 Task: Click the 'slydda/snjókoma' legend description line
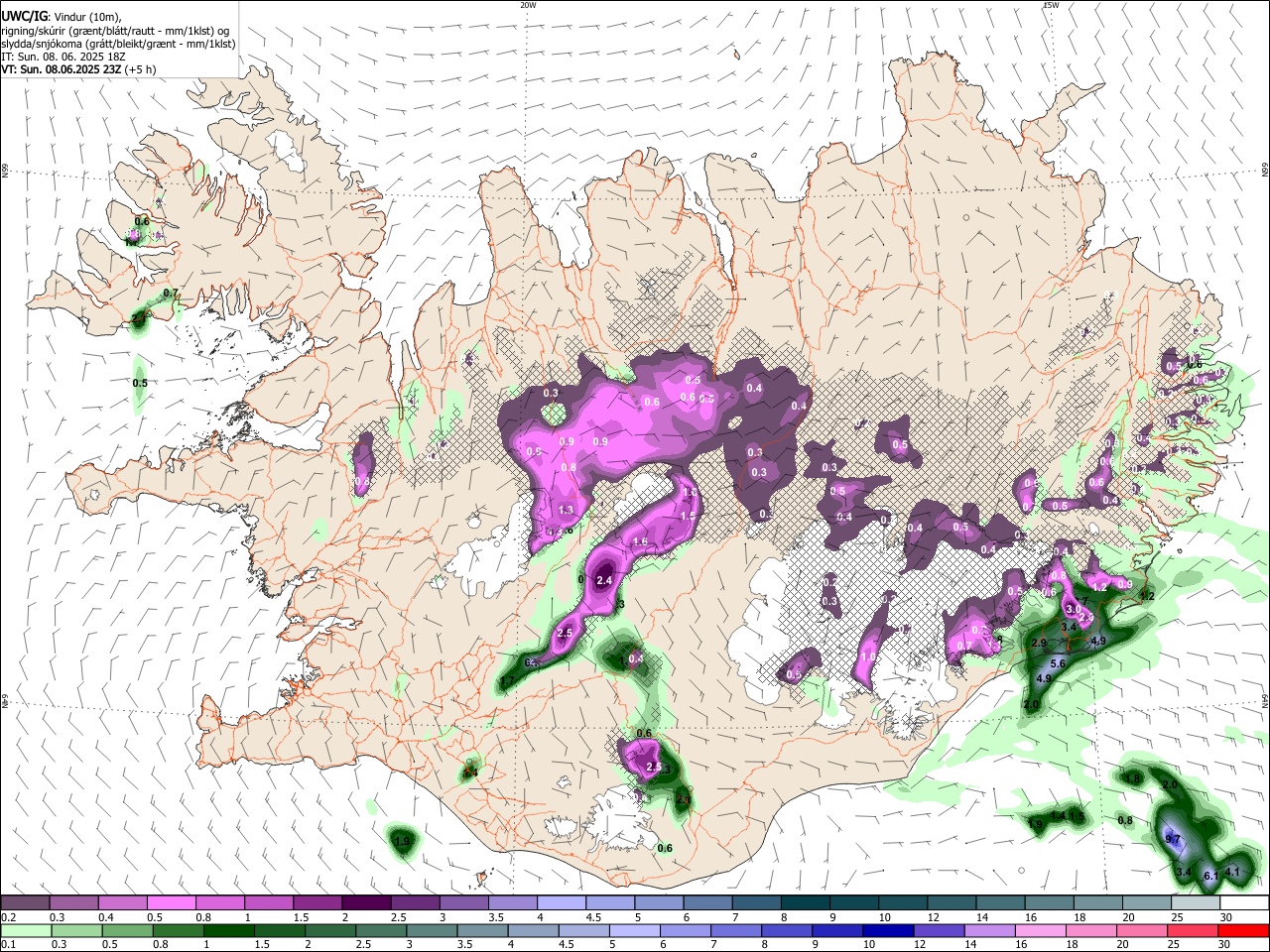tap(118, 44)
